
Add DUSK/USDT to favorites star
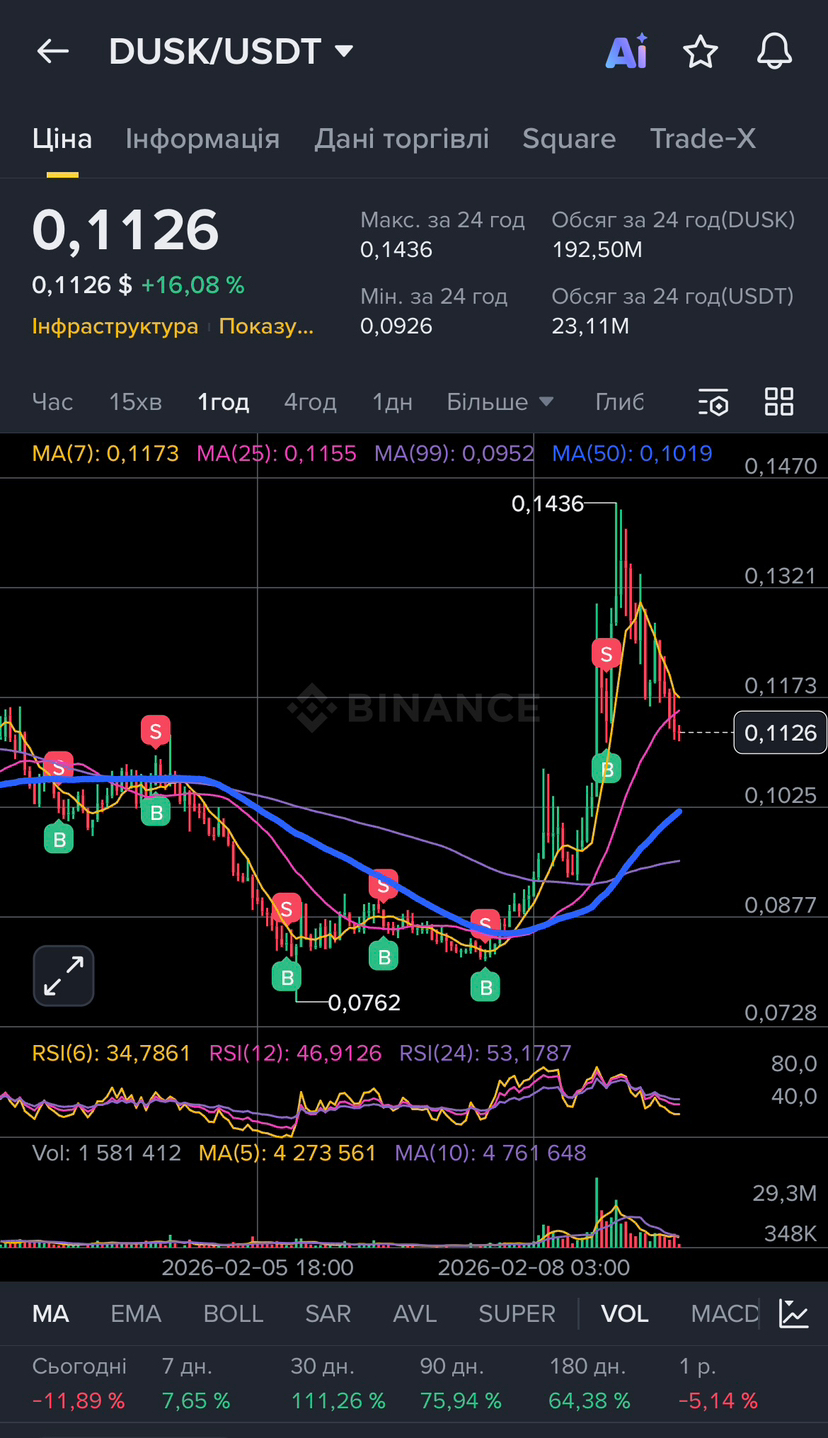coord(700,51)
